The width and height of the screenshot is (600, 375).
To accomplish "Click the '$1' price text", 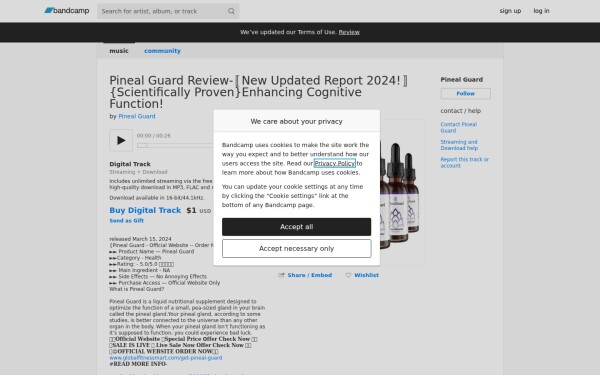I will tap(191, 210).
